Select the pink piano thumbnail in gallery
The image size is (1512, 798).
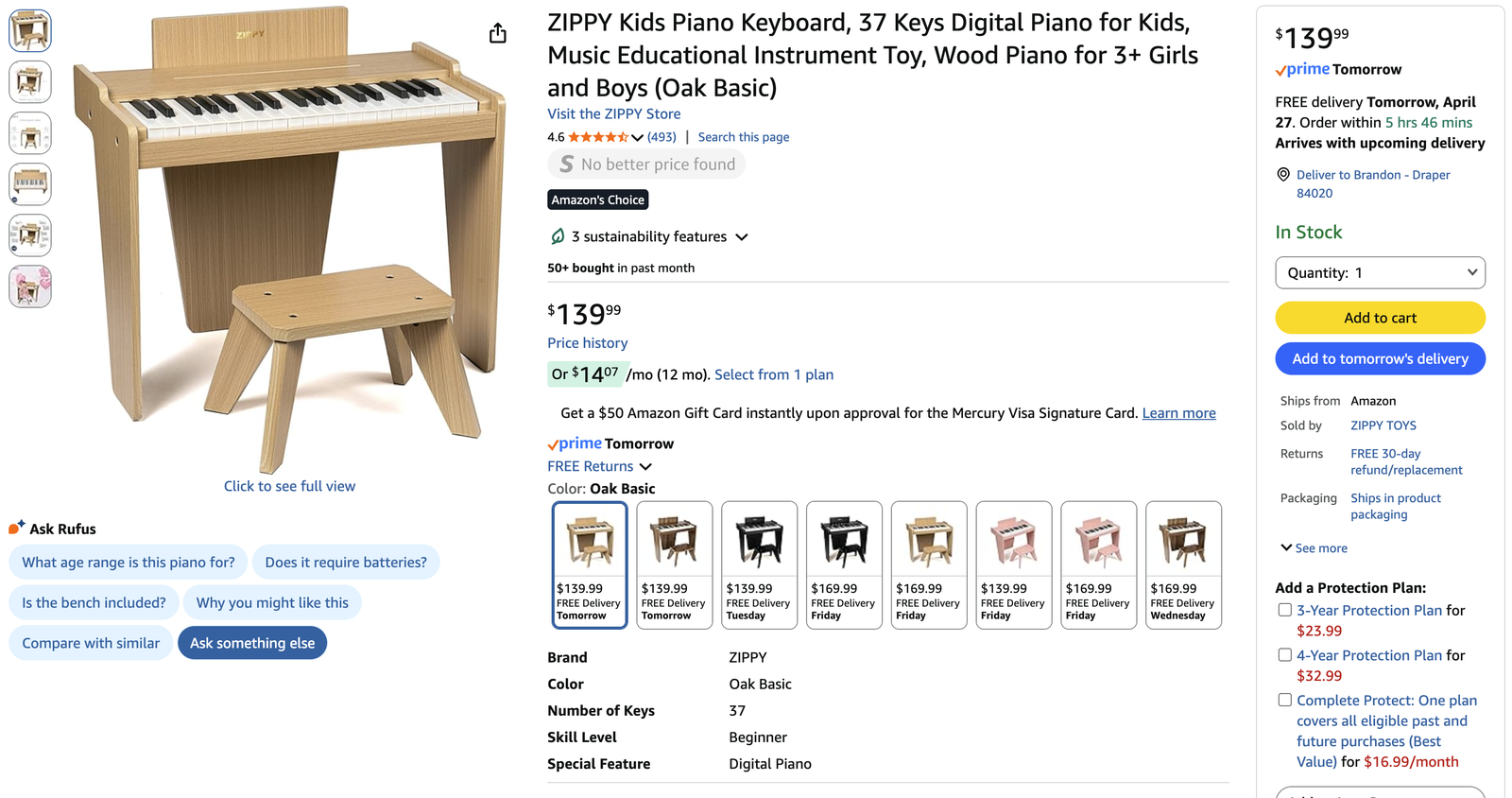coord(30,286)
